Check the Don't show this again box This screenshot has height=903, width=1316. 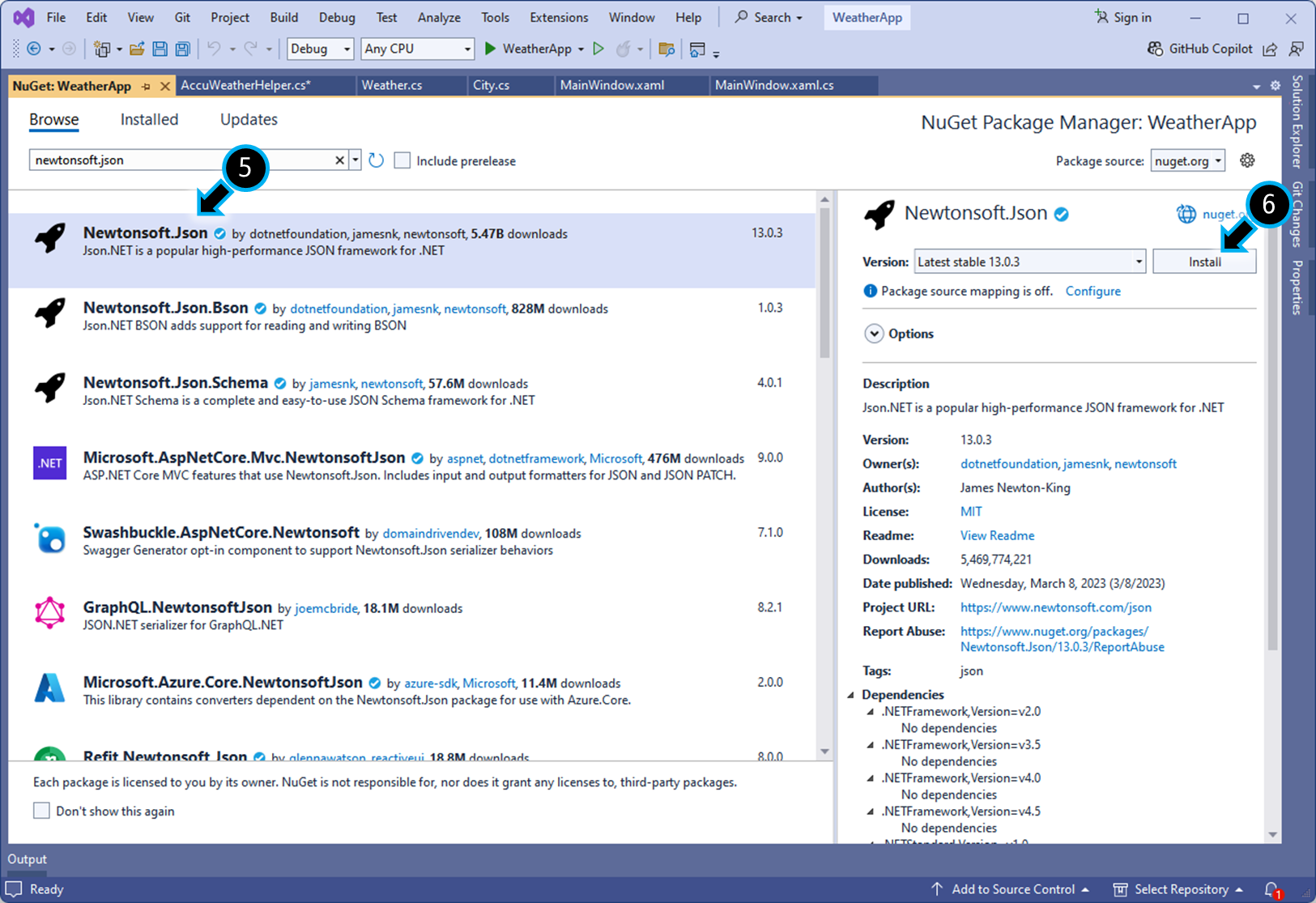(41, 811)
